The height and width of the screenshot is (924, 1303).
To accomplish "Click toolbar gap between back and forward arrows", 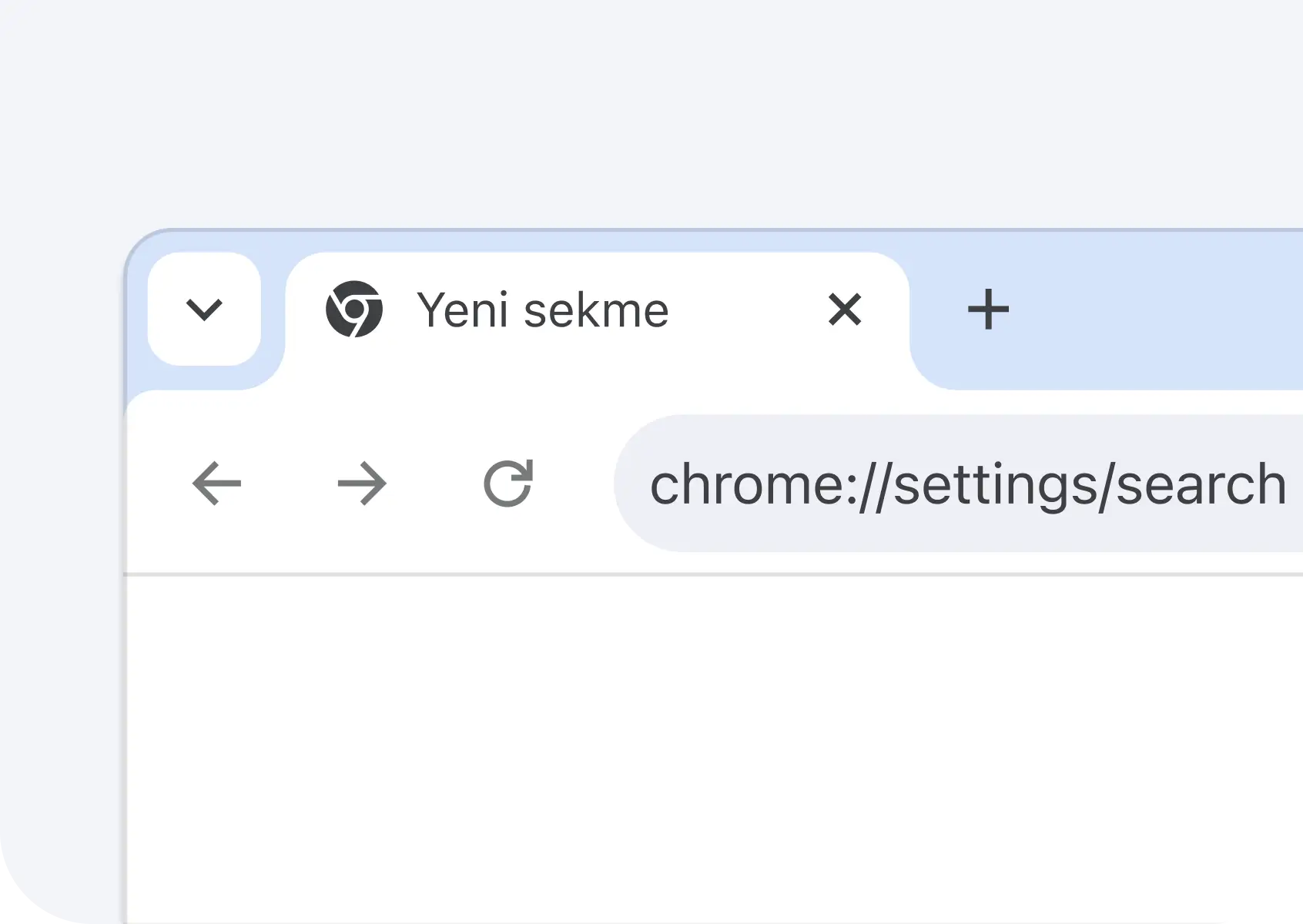I will point(290,484).
